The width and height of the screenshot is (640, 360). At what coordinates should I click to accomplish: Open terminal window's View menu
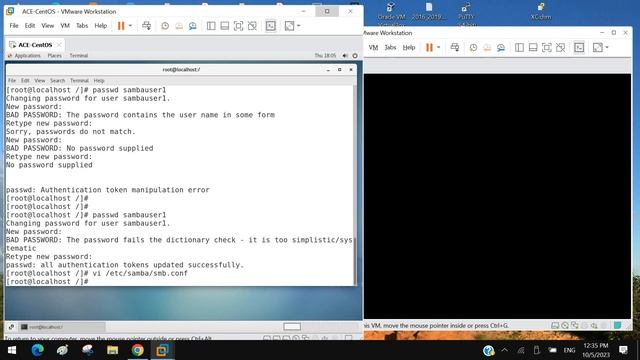(40, 80)
